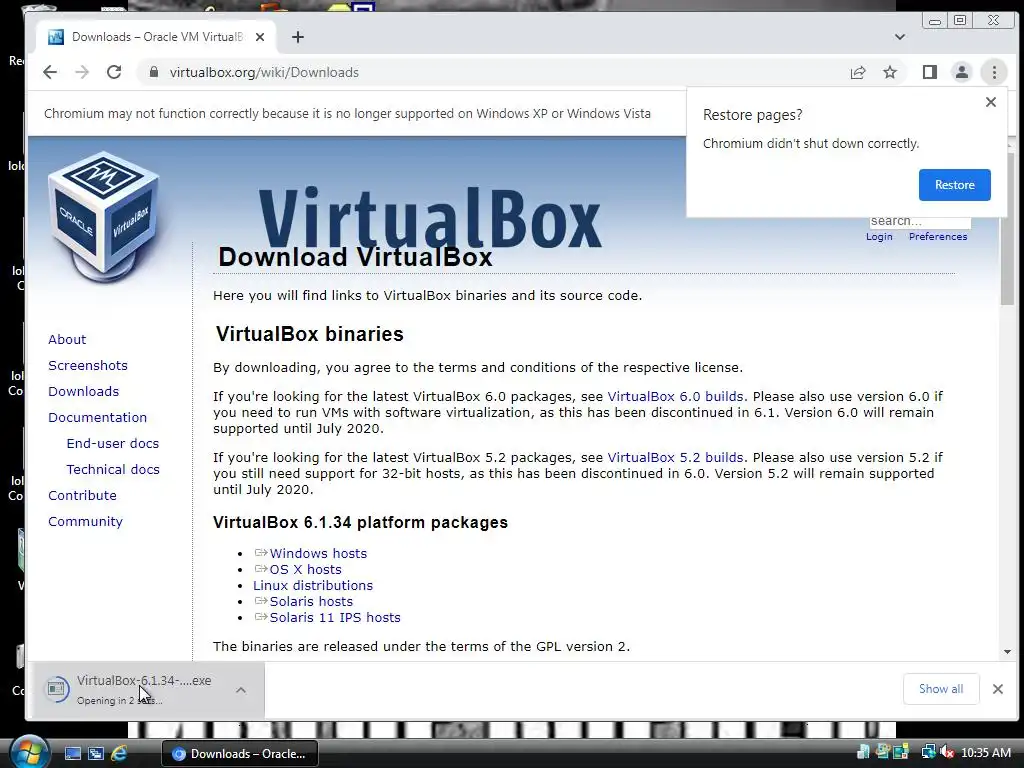Go back with the browser back arrow
Screen dimensions: 1024x768
[50, 72]
